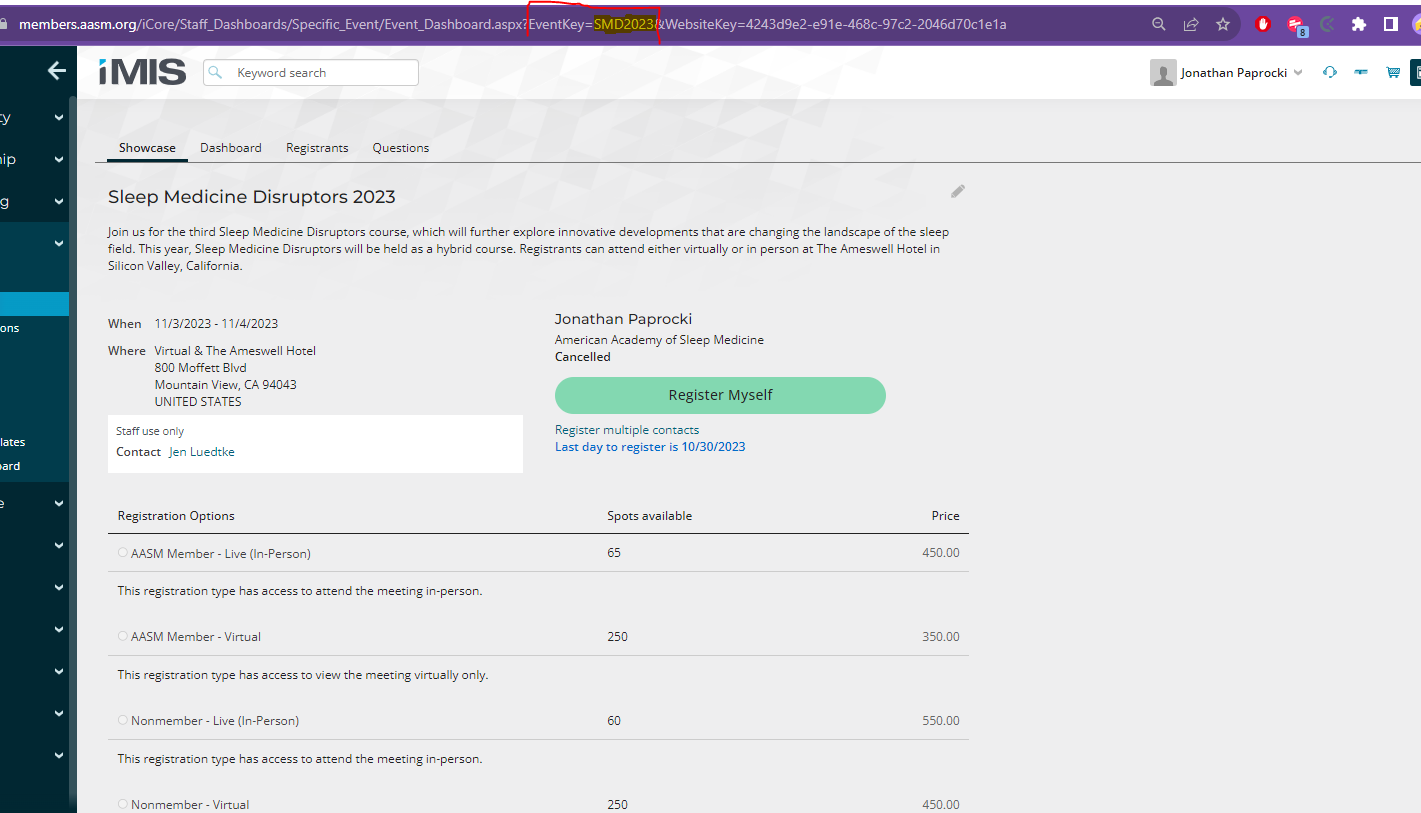Image resolution: width=1421 pixels, height=813 pixels.
Task: Click American Academy of Sleep Medicine text
Action: 659,340
